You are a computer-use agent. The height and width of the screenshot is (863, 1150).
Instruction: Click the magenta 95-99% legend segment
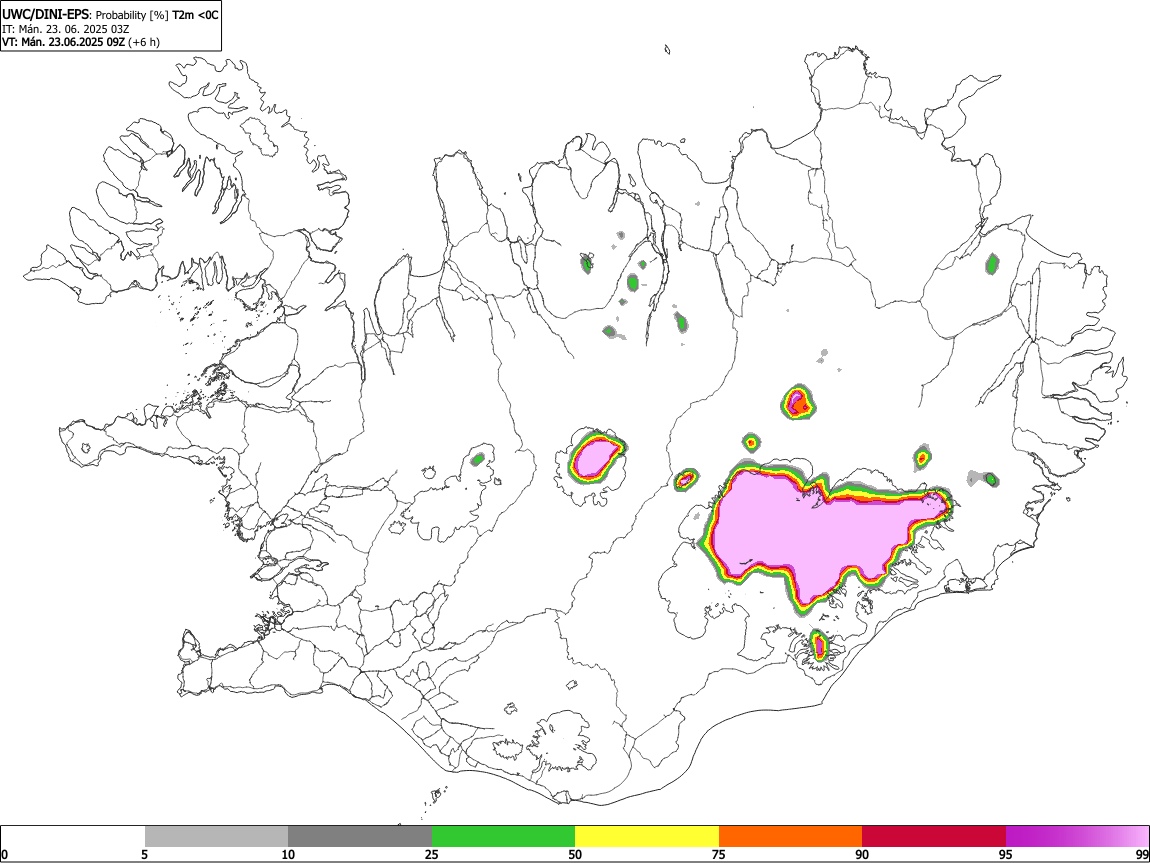(1077, 837)
